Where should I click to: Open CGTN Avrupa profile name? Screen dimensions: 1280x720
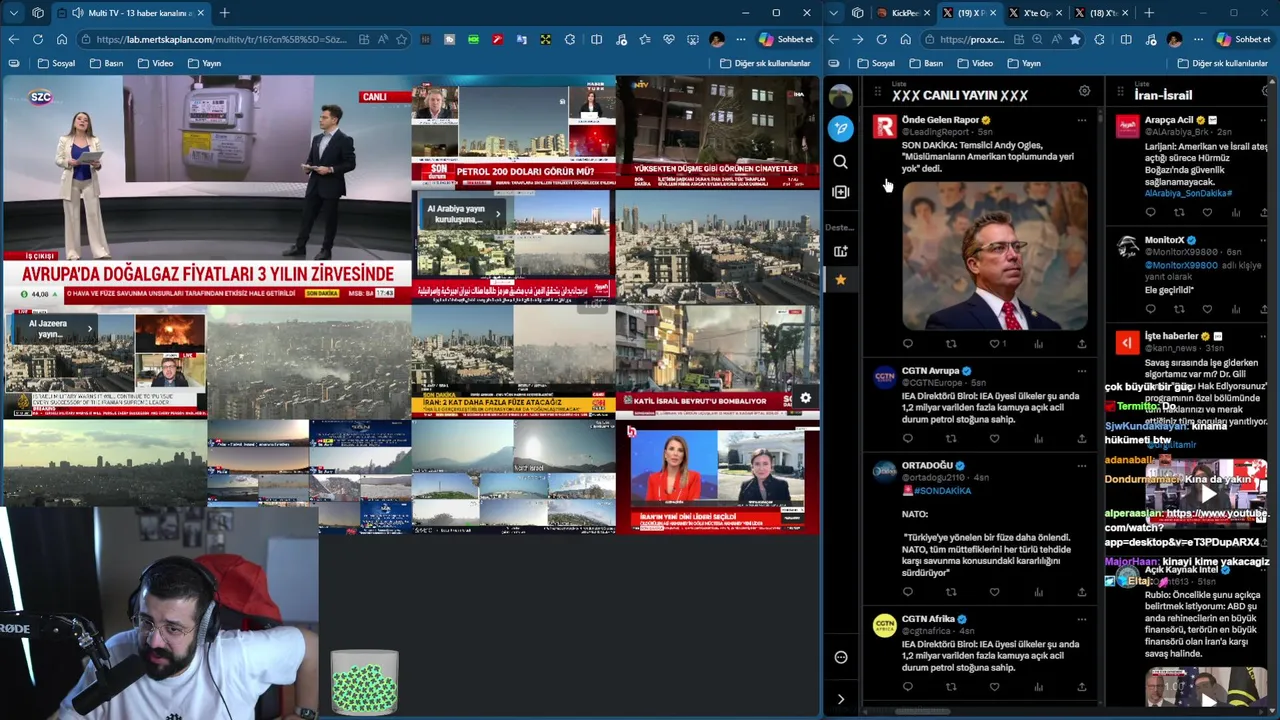click(930, 371)
